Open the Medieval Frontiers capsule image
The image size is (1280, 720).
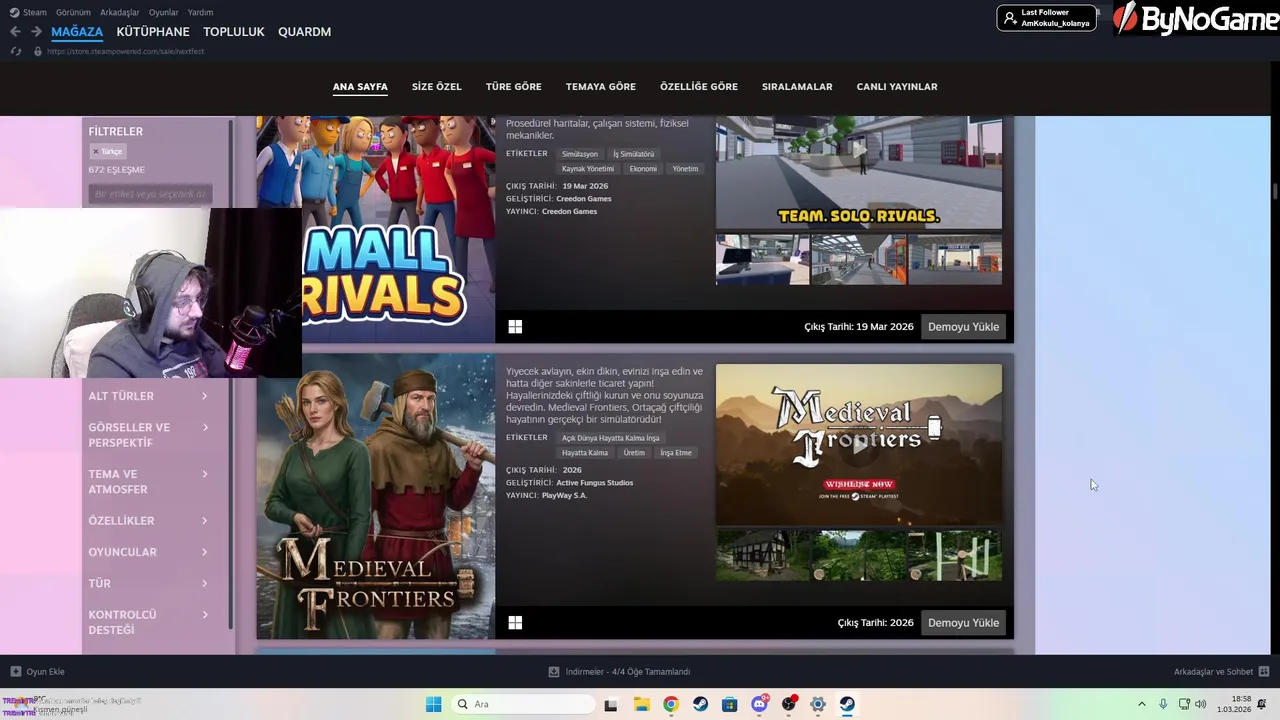376,496
